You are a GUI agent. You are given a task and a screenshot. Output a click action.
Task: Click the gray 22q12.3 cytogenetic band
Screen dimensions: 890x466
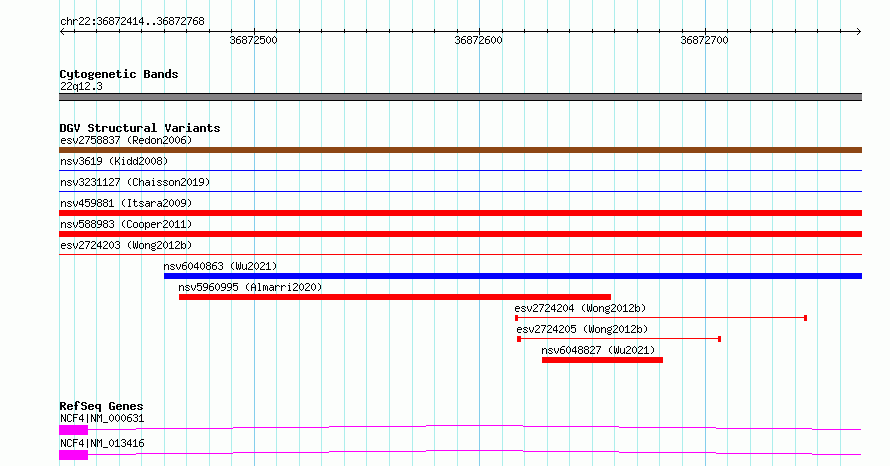460,97
